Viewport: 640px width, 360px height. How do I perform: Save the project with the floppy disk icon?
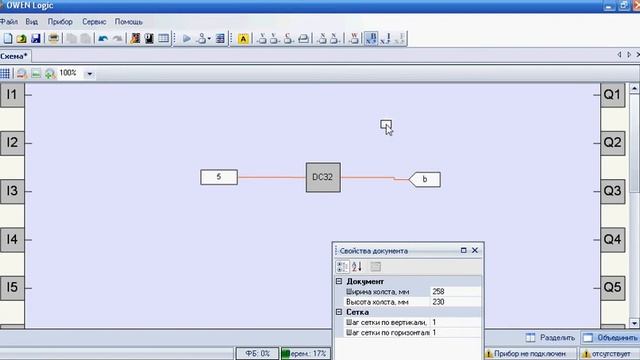pyautogui.click(x=36, y=38)
